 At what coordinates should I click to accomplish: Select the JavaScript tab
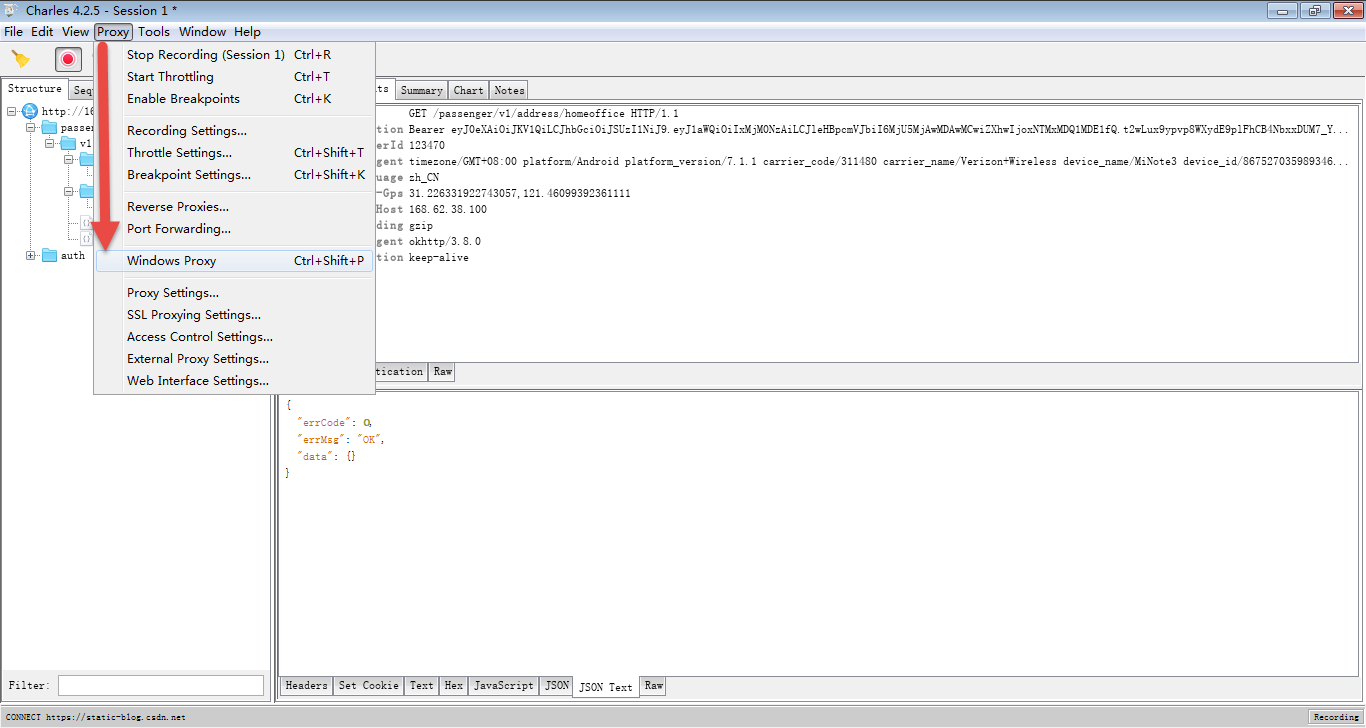(504, 686)
